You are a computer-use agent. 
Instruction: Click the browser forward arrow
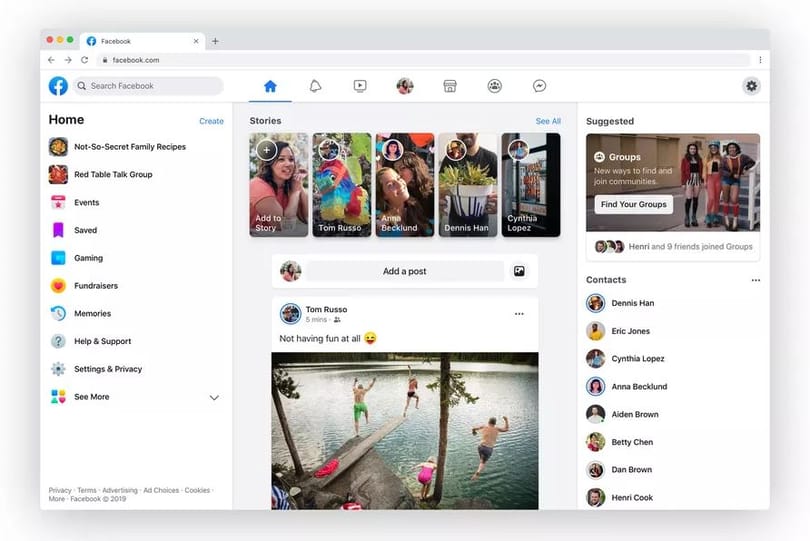click(68, 60)
